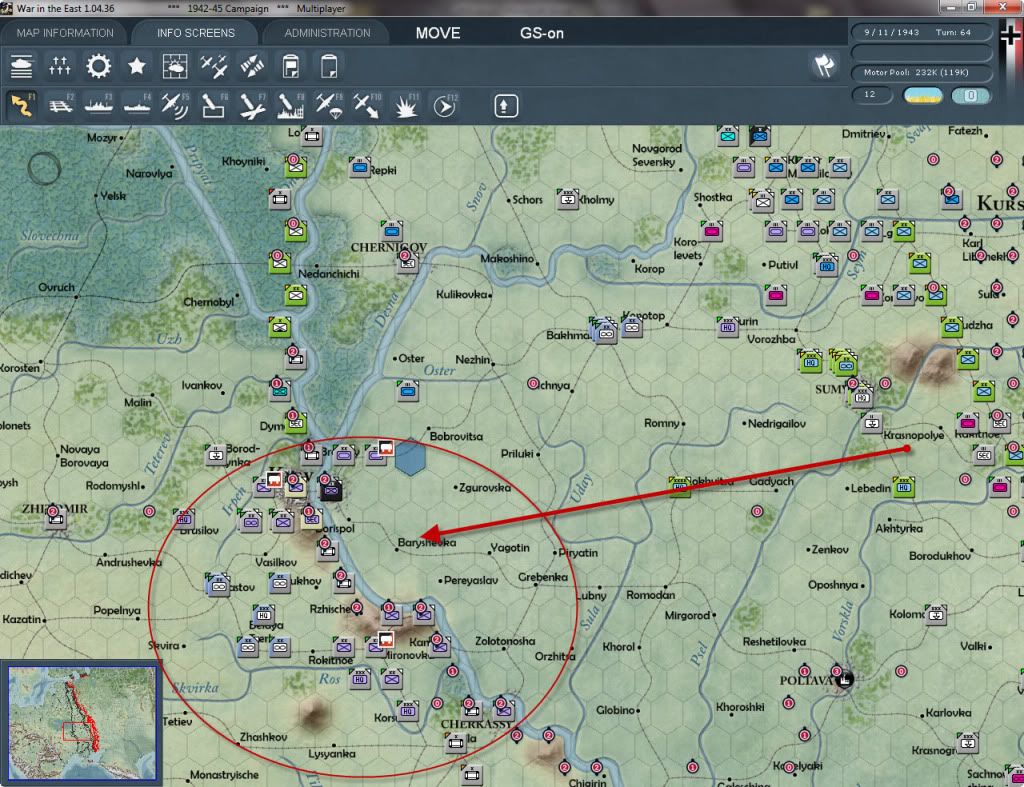Select the unit counter next to Repki

[360, 167]
